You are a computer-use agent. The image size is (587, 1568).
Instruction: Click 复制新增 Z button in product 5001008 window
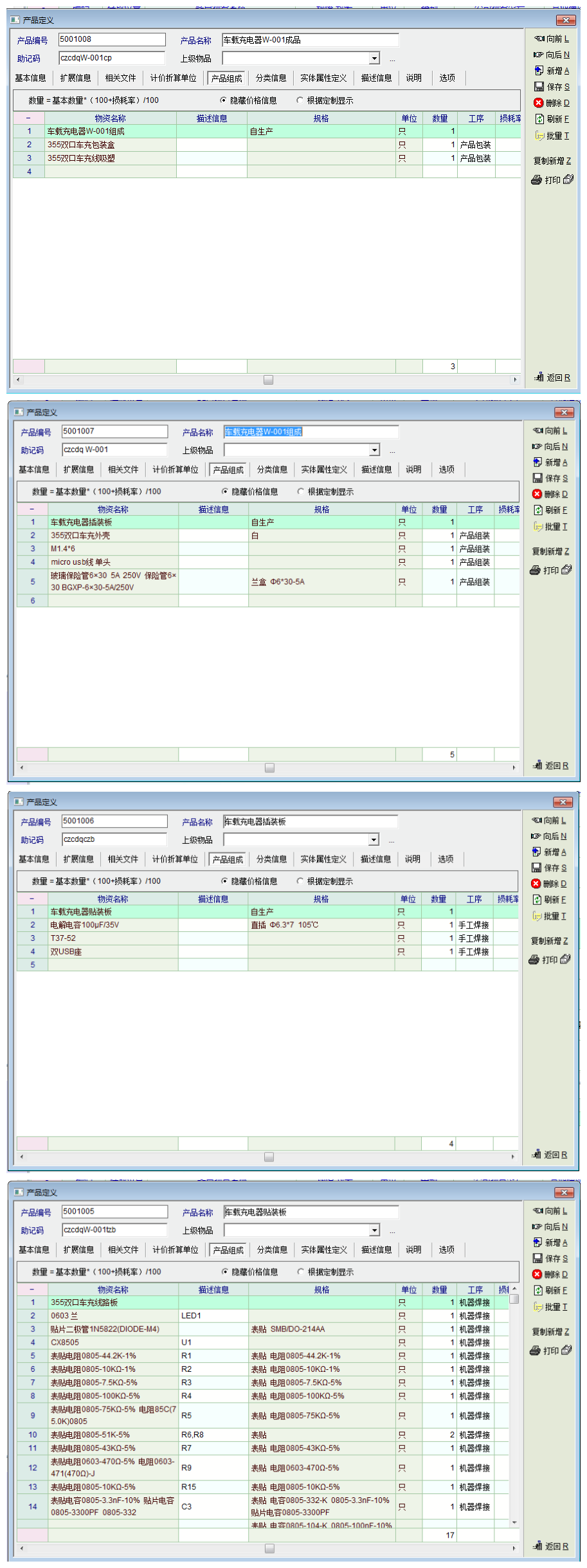552,161
